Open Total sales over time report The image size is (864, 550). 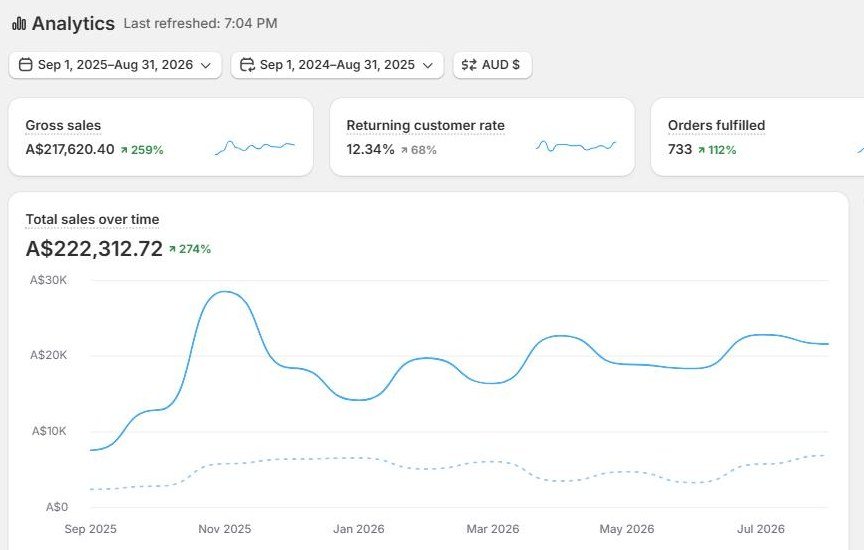[x=93, y=219]
